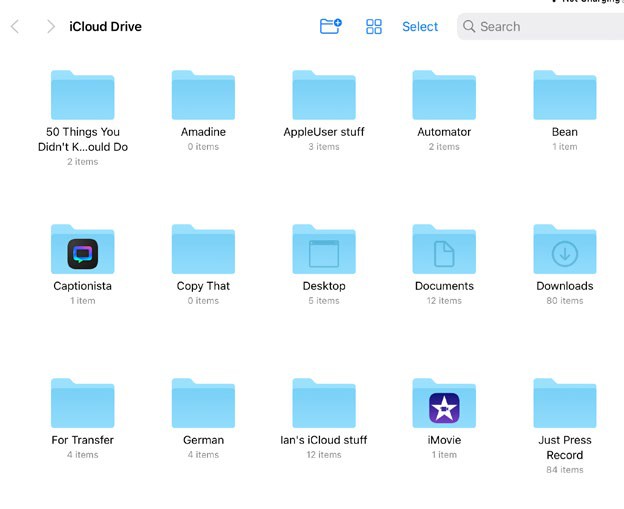Open the For Transfer folder
The width and height of the screenshot is (624, 509).
(82, 404)
